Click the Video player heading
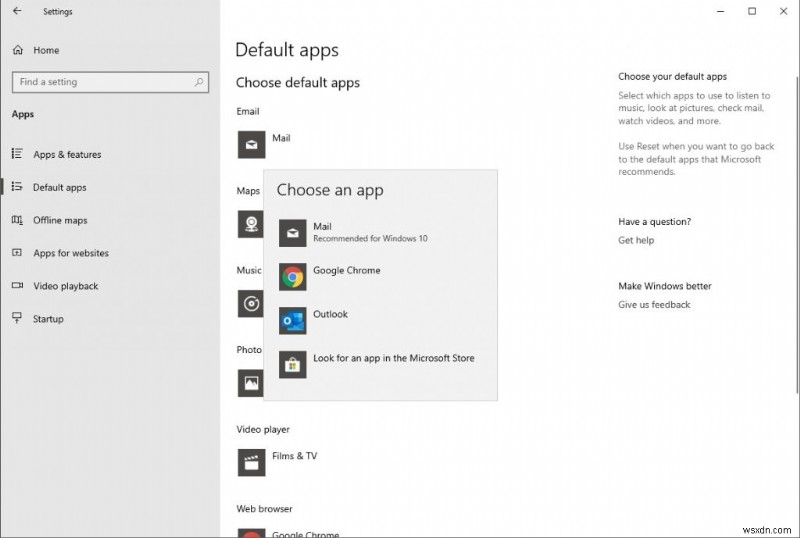The height and width of the screenshot is (538, 800). click(x=263, y=429)
